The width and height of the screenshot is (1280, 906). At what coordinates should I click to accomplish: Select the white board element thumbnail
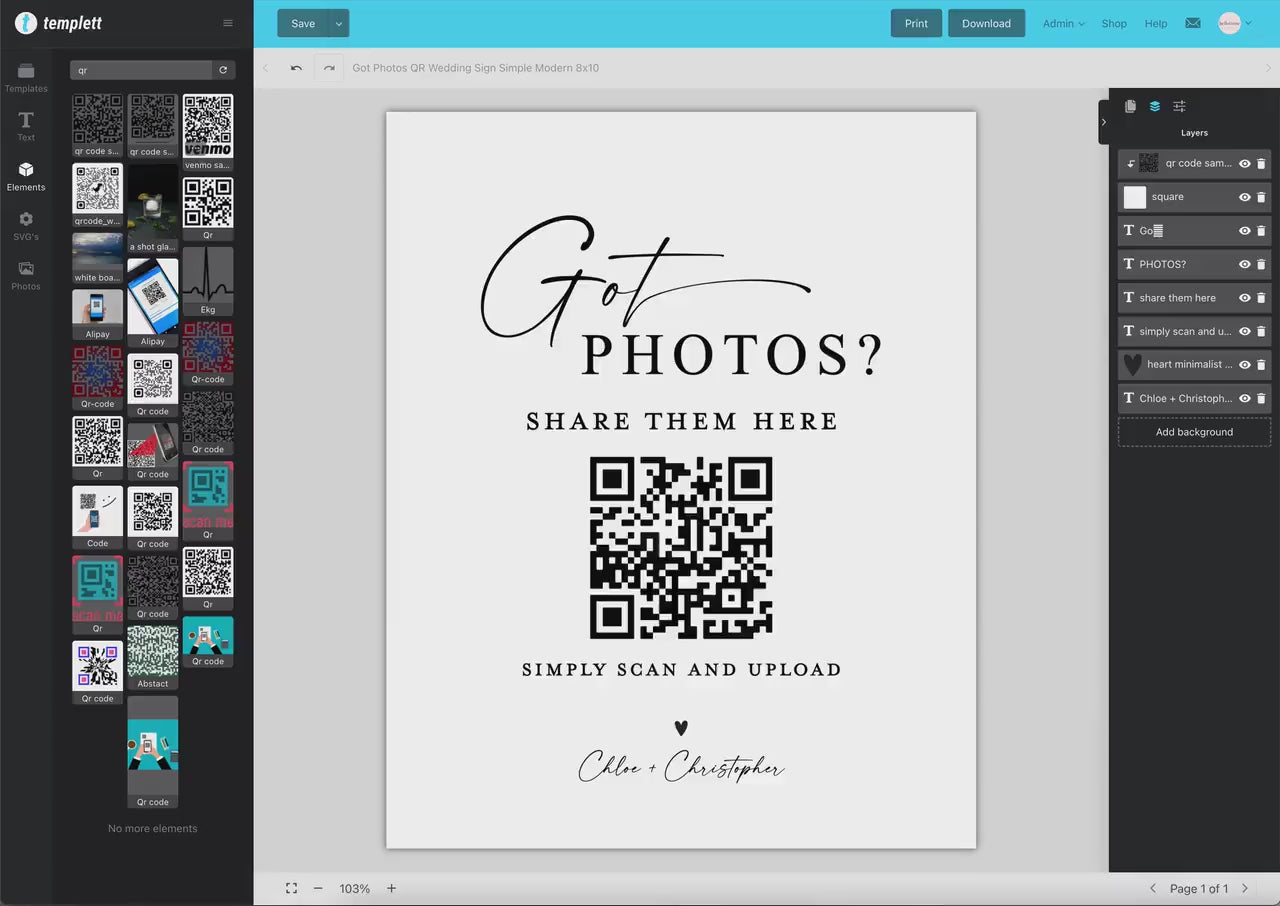point(98,258)
